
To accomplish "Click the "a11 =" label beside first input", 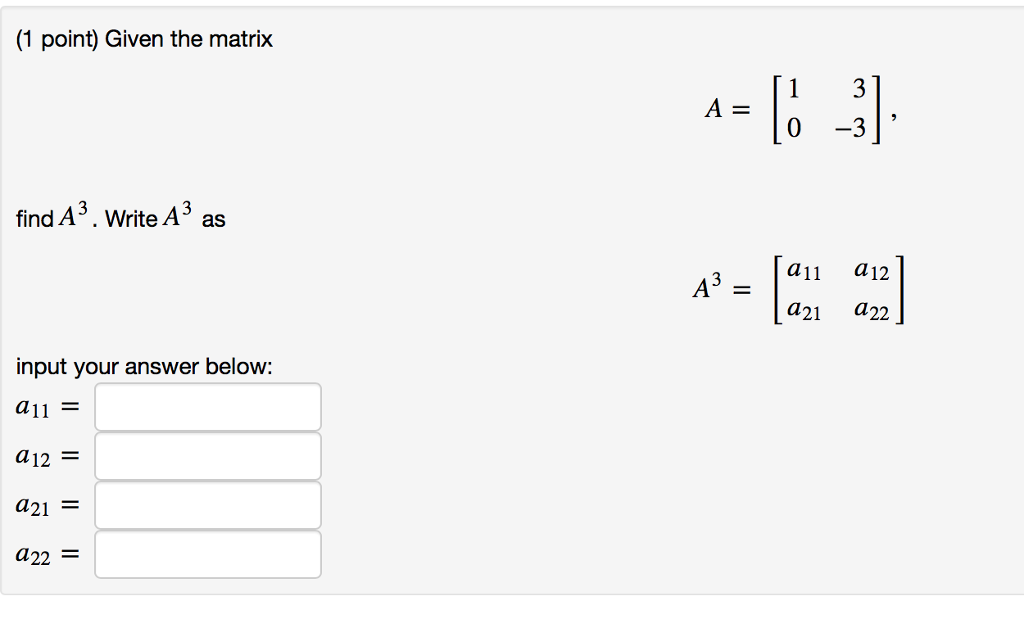I will click(47, 407).
